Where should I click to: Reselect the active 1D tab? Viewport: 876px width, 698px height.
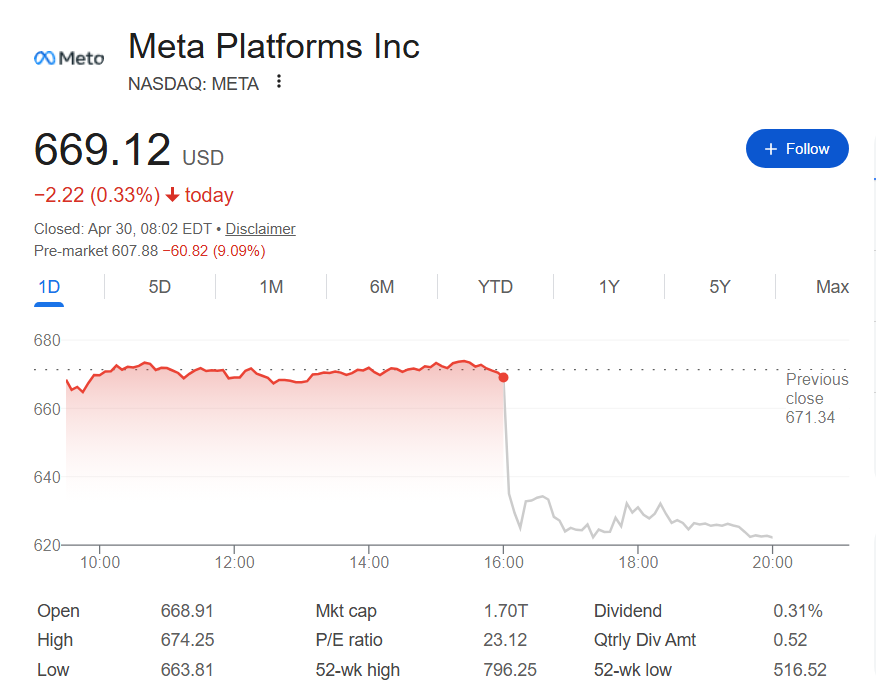click(x=49, y=287)
